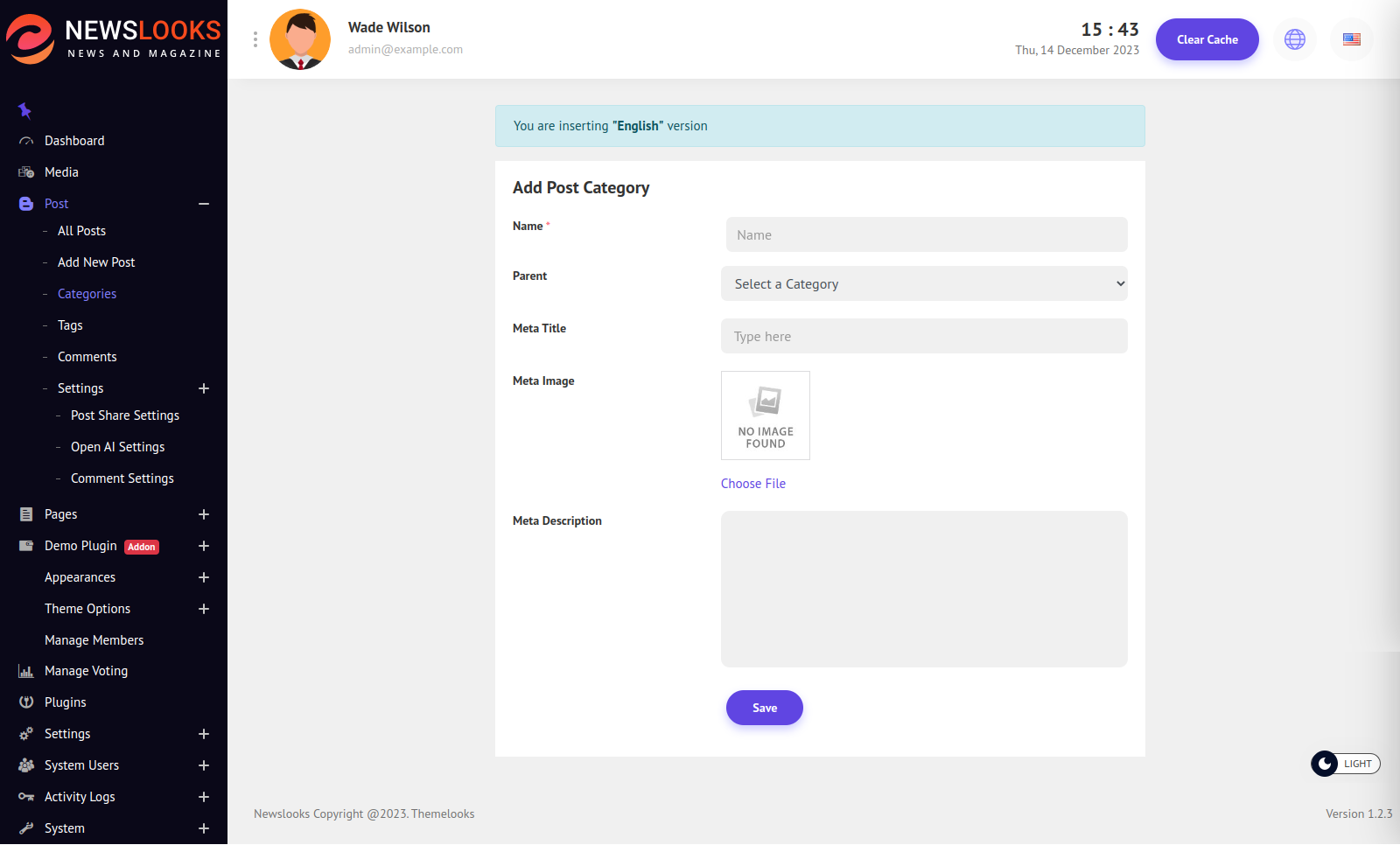The width and height of the screenshot is (1400, 845).
Task: Click the globe icon in the header
Action: 1294,39
